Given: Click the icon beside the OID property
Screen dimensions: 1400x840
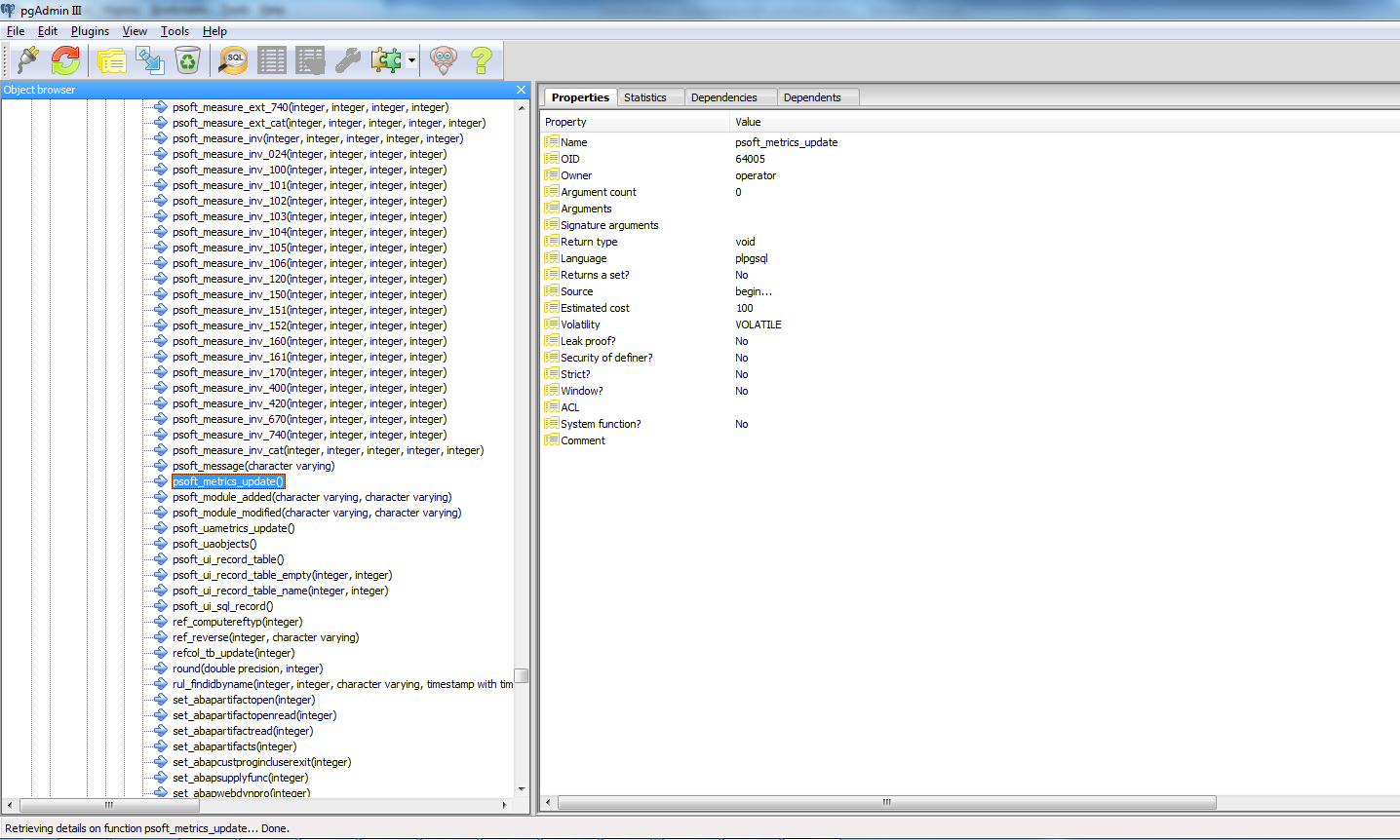Looking at the screenshot, I should click(x=551, y=159).
